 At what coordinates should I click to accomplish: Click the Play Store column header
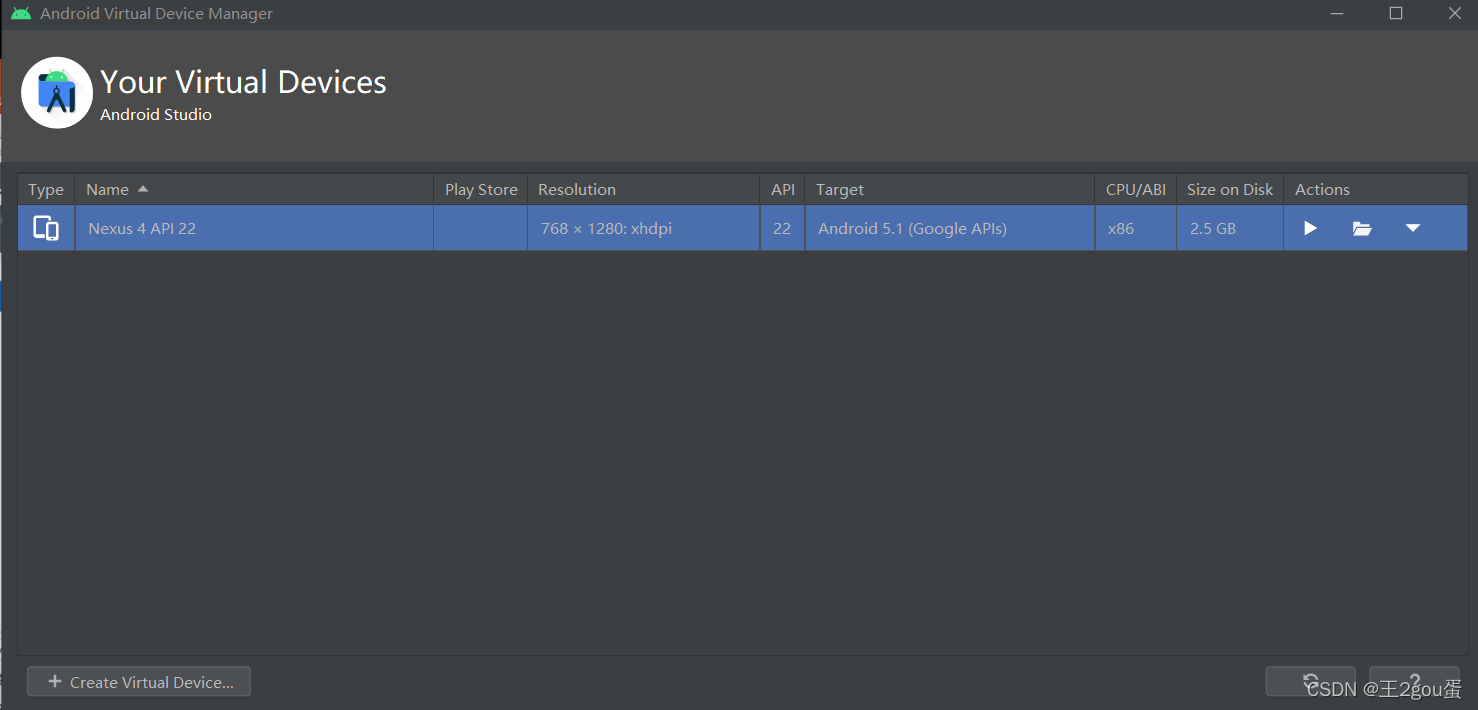[481, 189]
